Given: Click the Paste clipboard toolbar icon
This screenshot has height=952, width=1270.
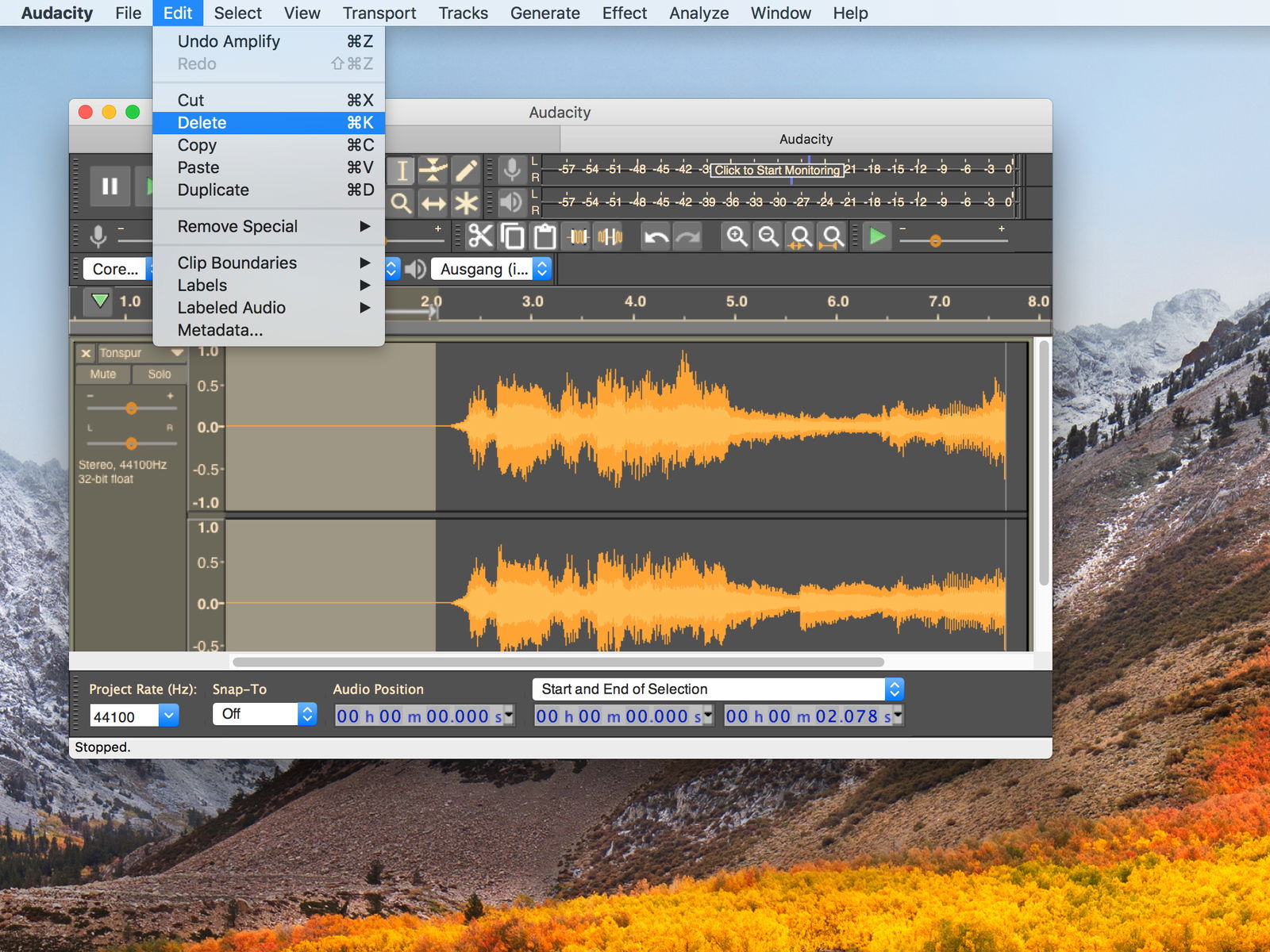Looking at the screenshot, I should pyautogui.click(x=545, y=236).
